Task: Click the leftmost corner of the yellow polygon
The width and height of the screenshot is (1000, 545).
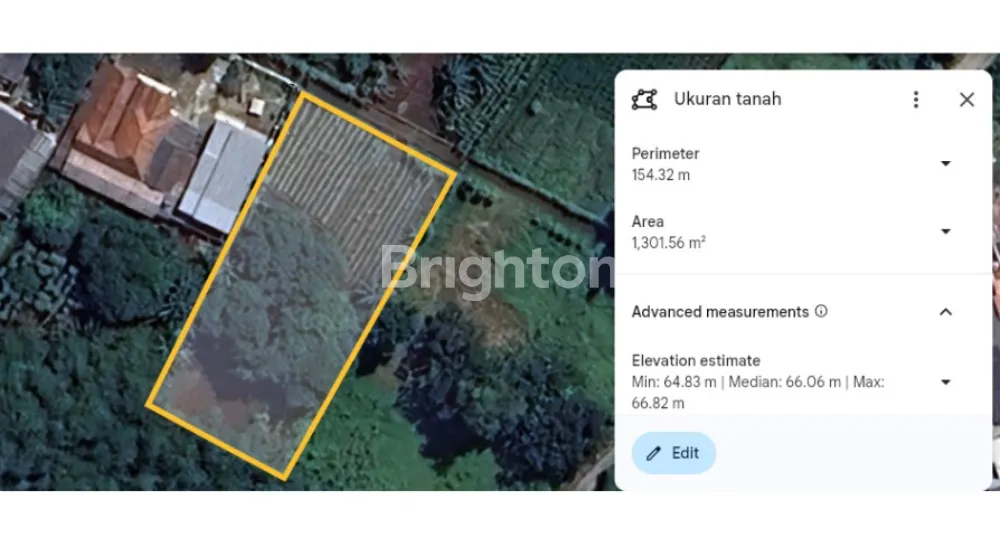Action: [x=149, y=405]
